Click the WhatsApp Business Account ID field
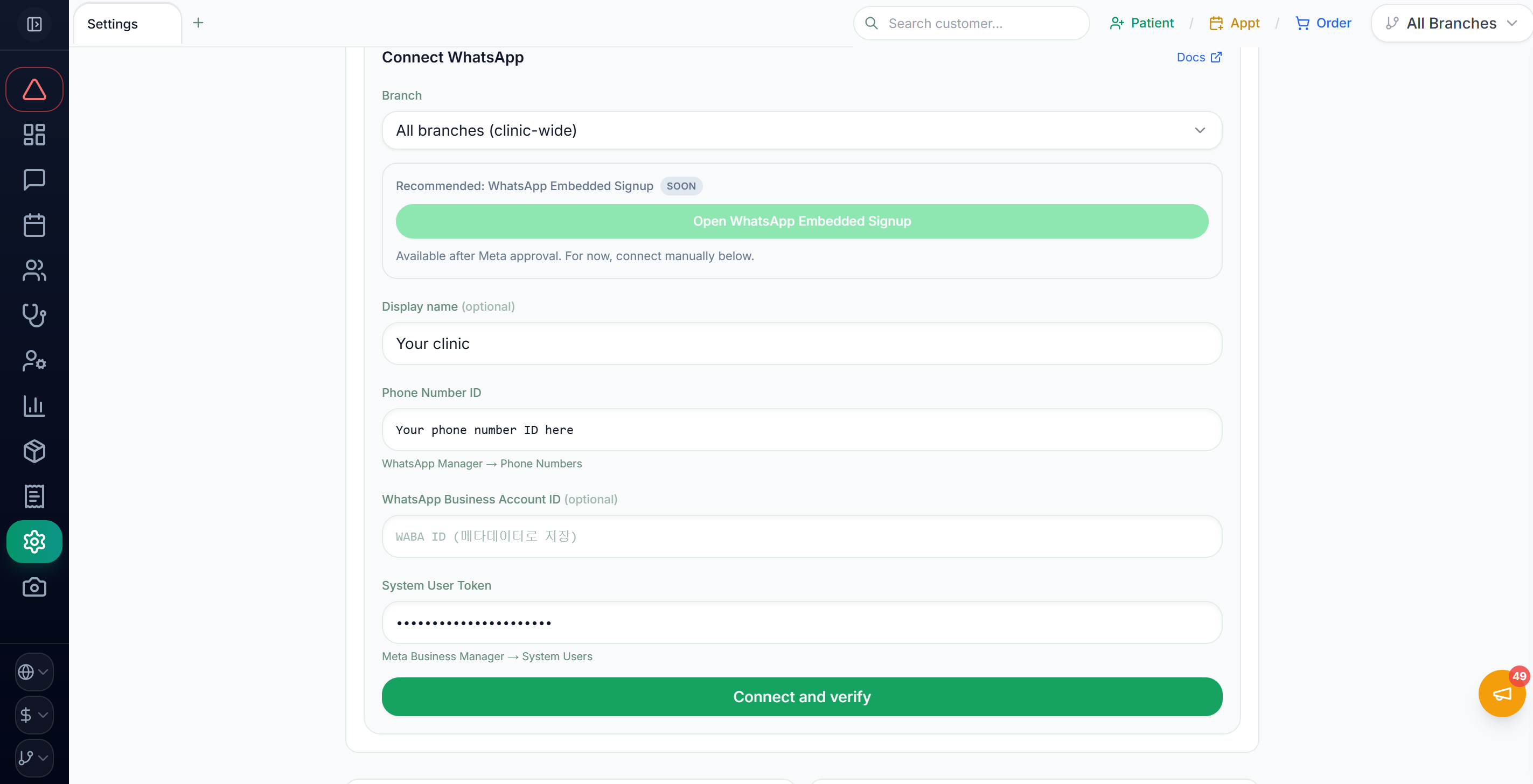1533x784 pixels. pyautogui.click(x=802, y=536)
